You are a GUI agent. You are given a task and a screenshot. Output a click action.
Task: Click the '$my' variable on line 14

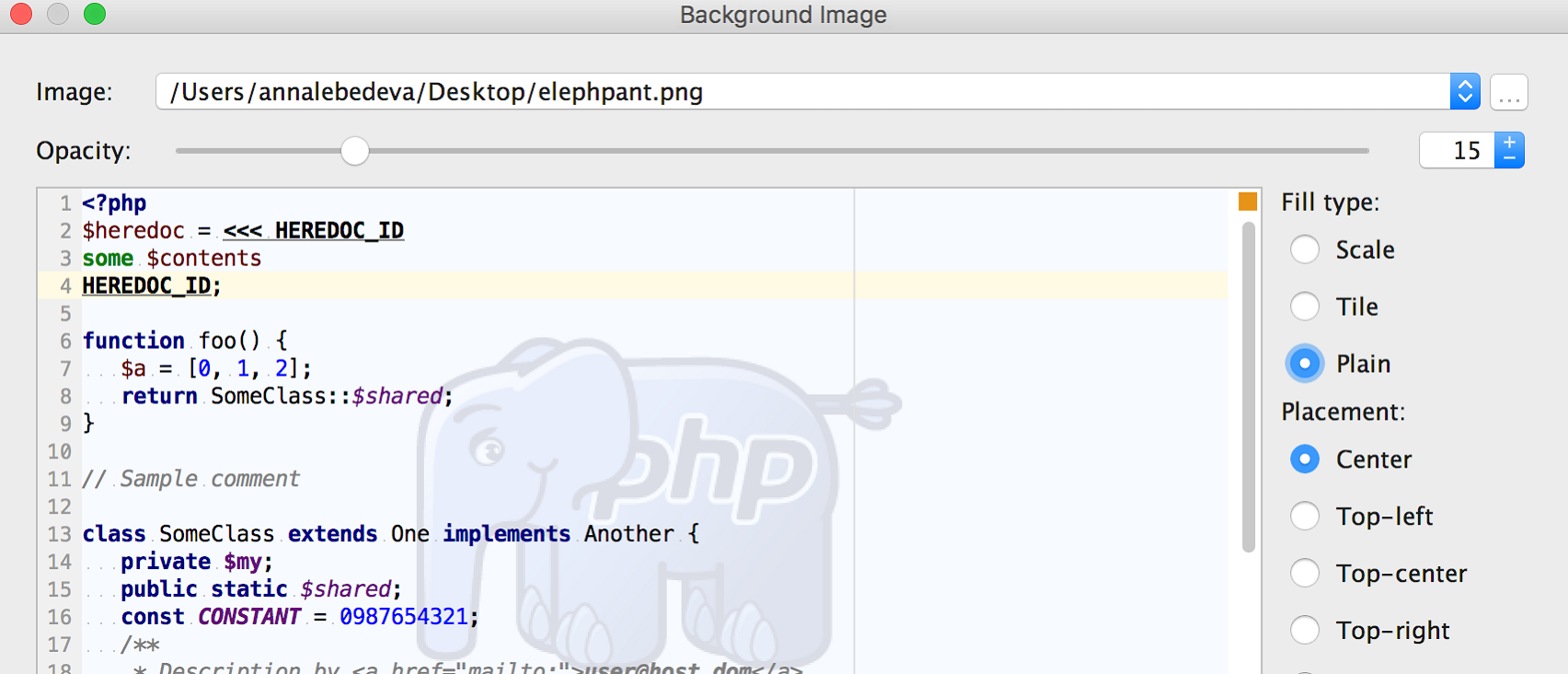click(x=243, y=562)
